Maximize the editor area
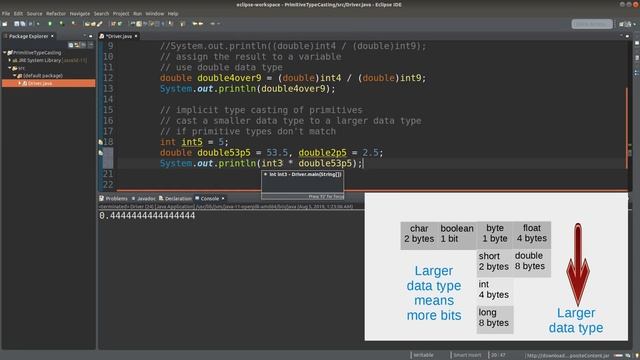640x360 pixels. pyautogui.click(x=627, y=36)
